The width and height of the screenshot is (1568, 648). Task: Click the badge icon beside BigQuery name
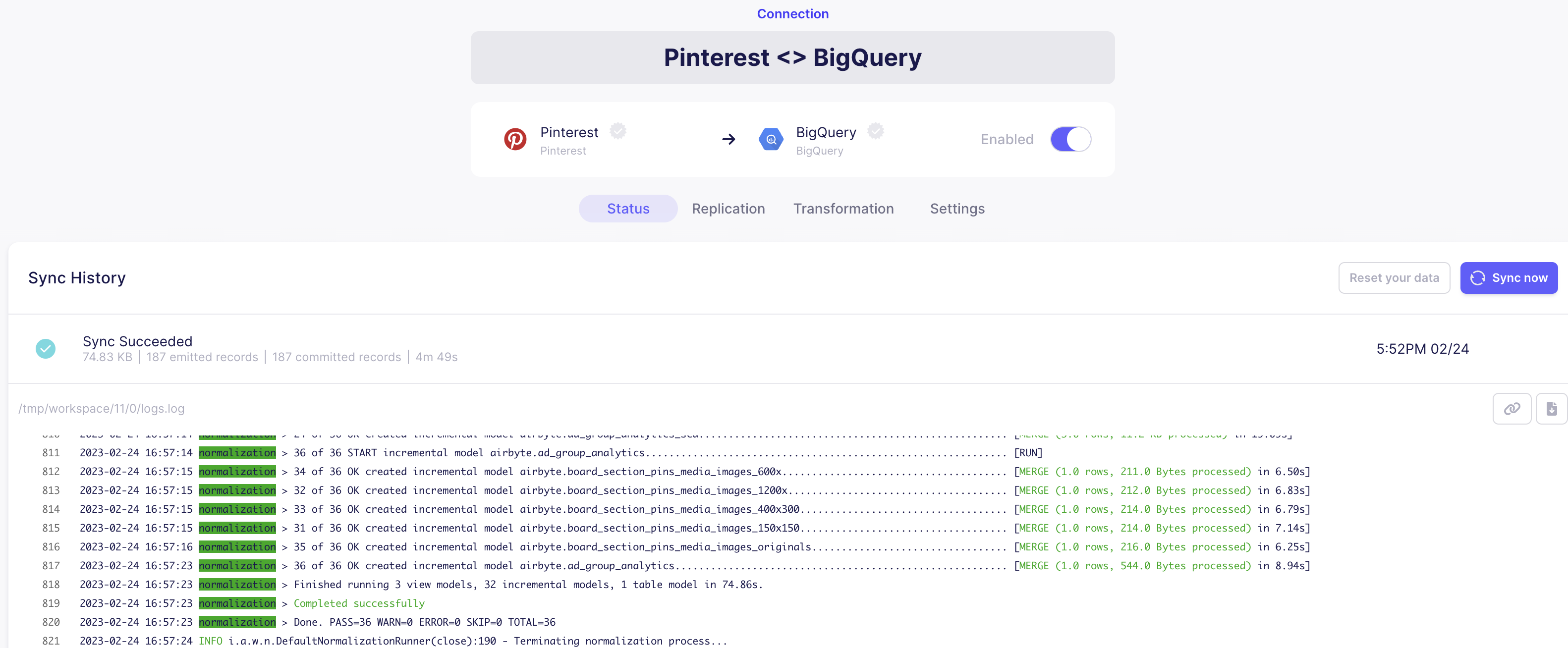click(875, 131)
